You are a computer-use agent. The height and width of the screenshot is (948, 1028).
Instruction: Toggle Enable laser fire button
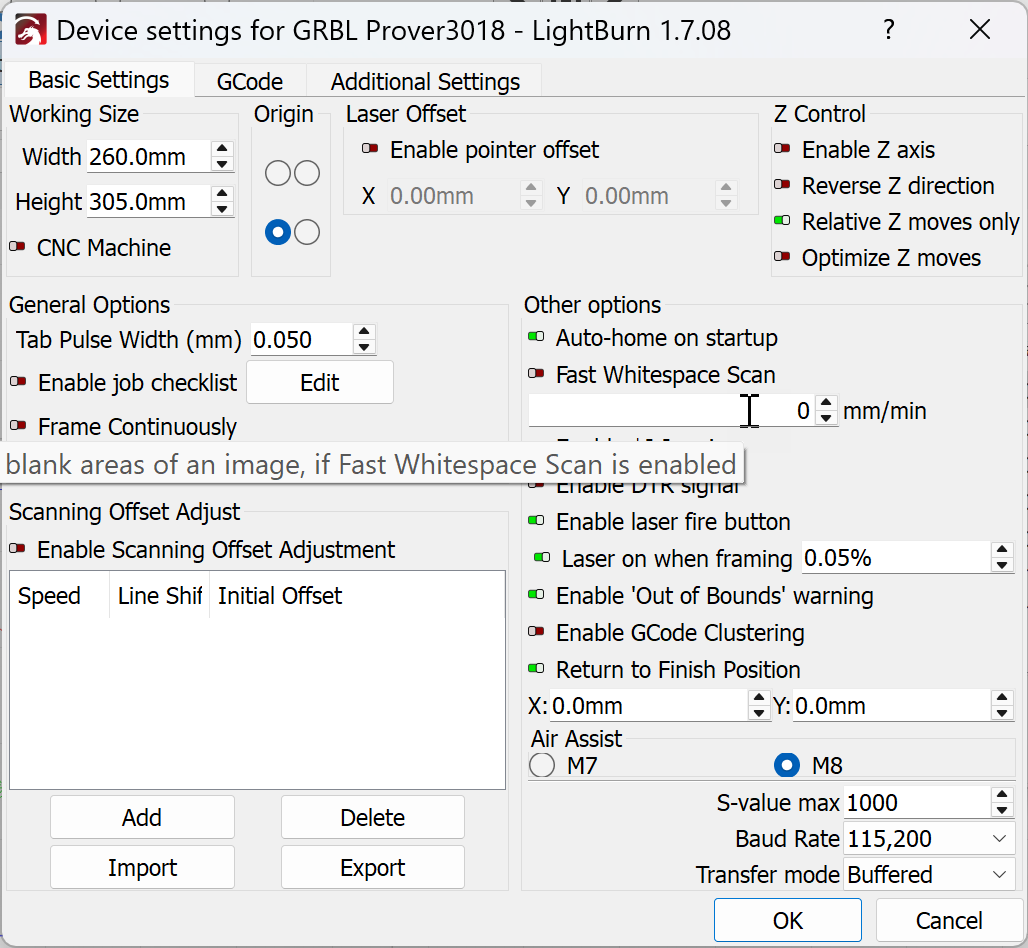[x=536, y=521]
